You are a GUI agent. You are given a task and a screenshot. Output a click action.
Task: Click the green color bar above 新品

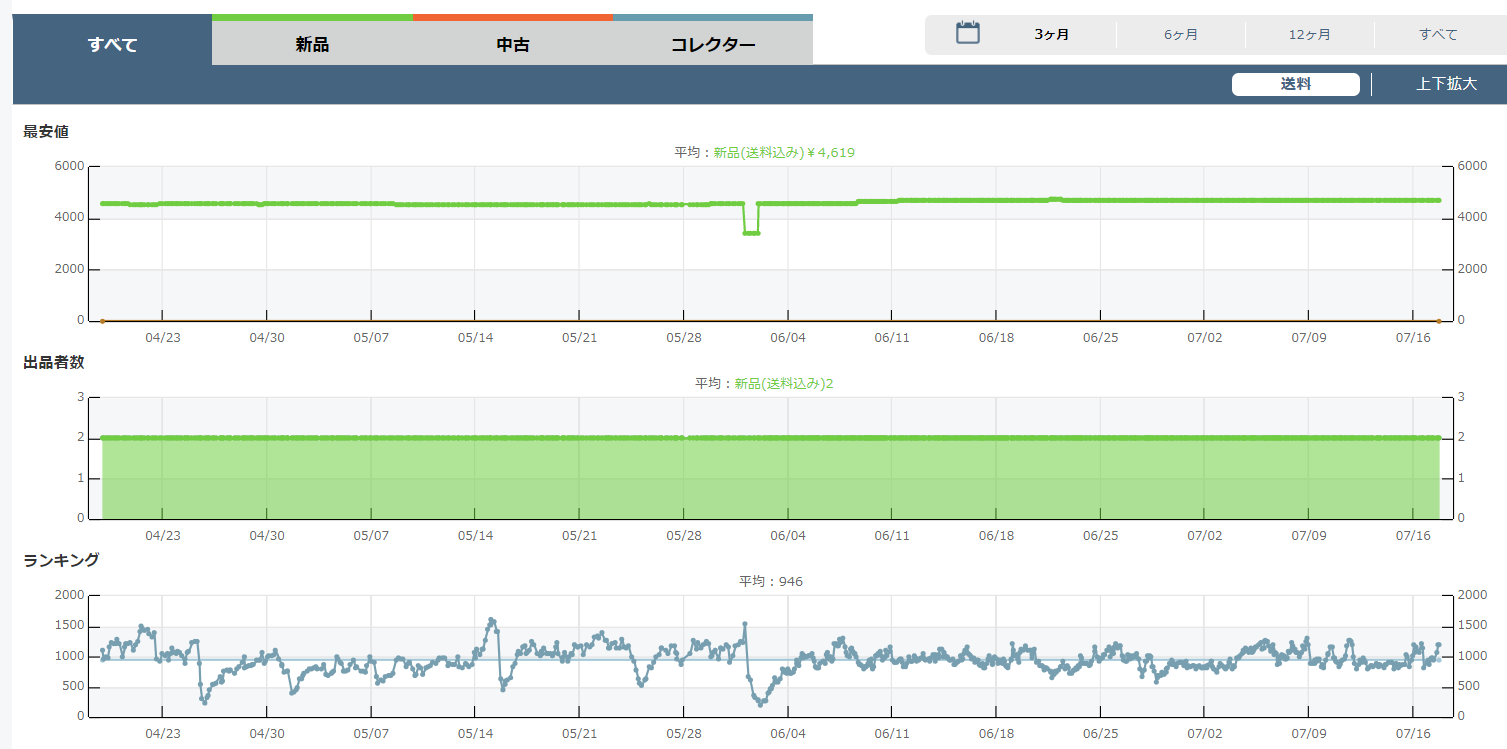(312, 18)
